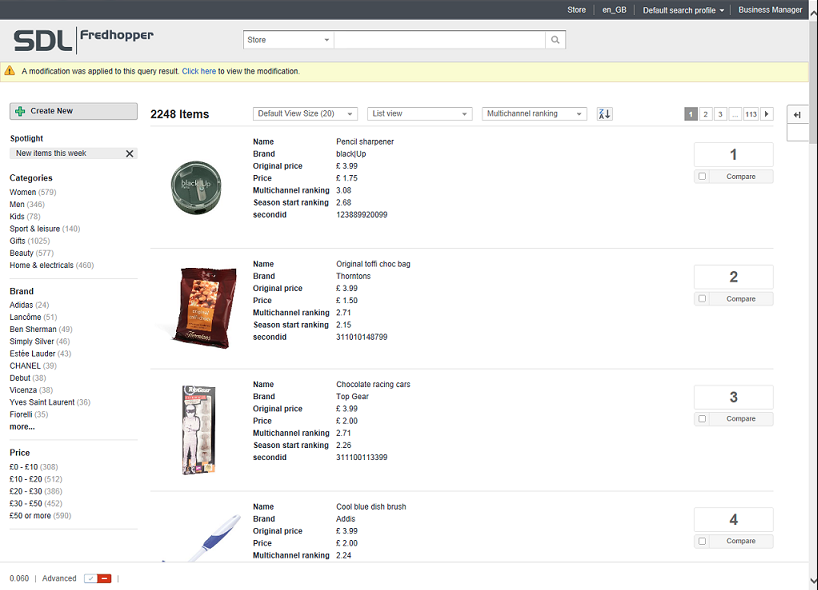Click the position number 2 box
The image size is (818, 590).
click(733, 276)
